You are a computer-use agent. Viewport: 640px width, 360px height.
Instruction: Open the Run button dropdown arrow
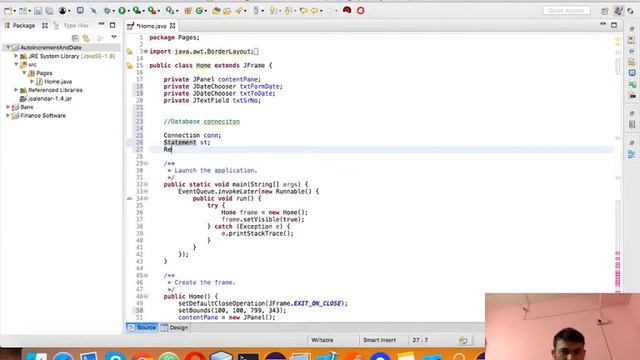coord(129,11)
